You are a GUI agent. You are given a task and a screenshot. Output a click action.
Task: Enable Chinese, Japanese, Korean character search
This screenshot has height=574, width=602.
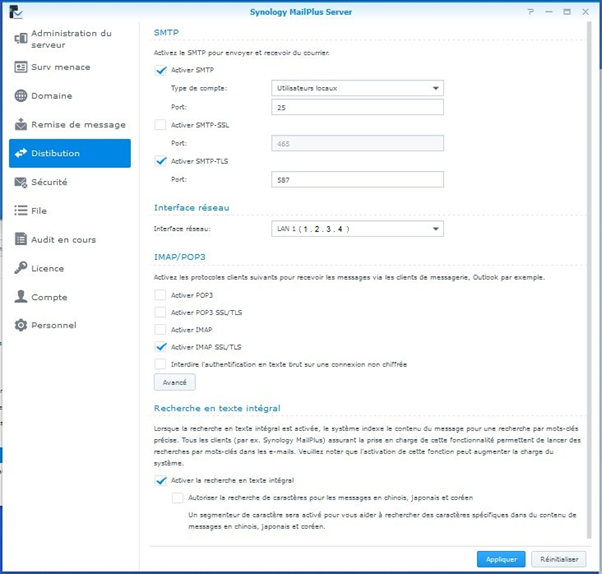click(177, 498)
